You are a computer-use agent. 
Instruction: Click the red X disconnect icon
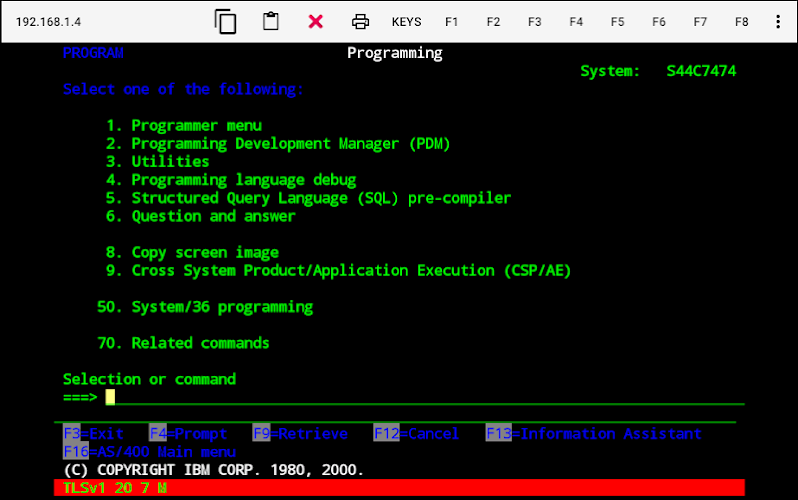316,21
